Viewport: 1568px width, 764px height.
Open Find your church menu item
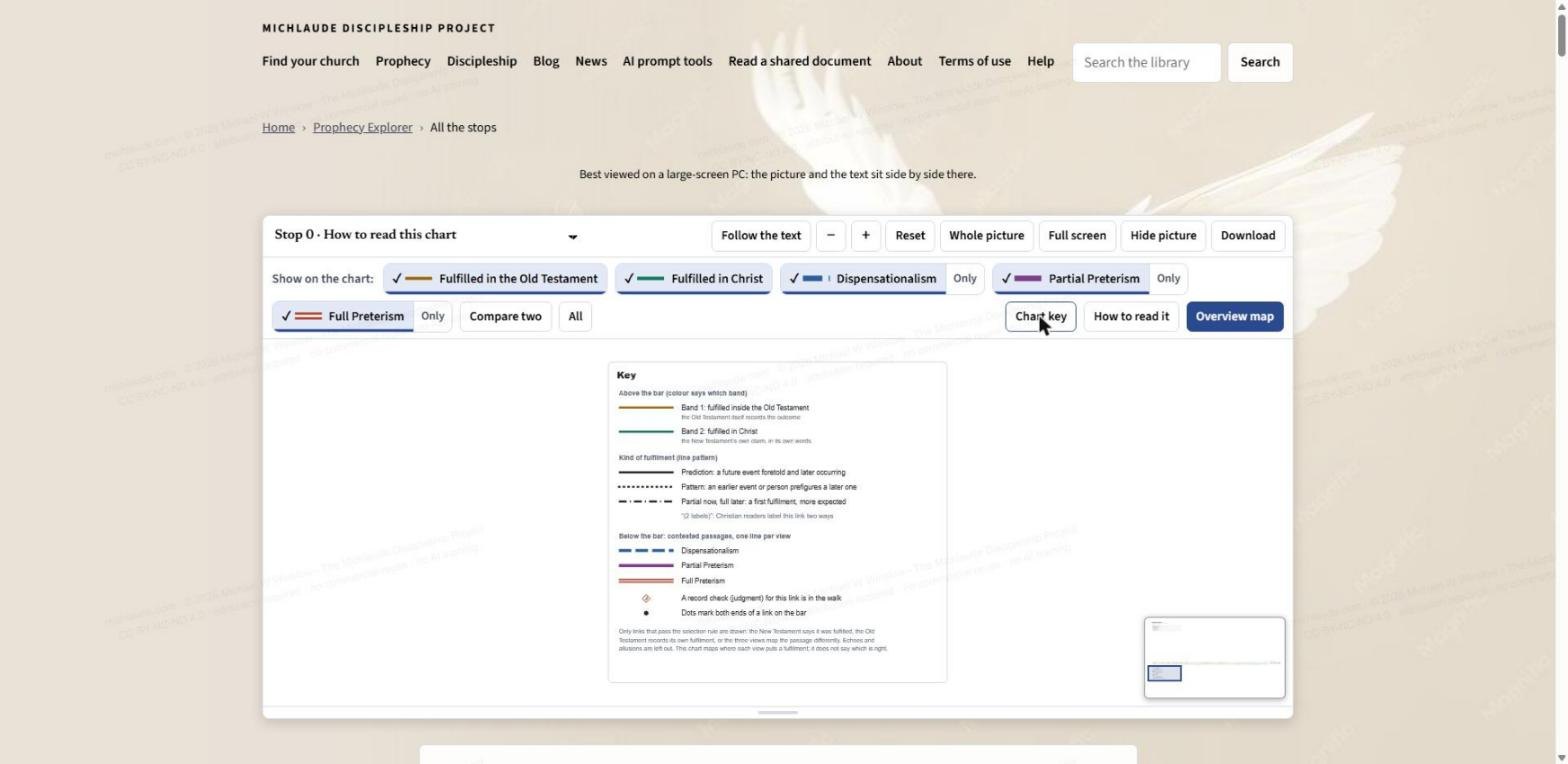click(x=310, y=61)
